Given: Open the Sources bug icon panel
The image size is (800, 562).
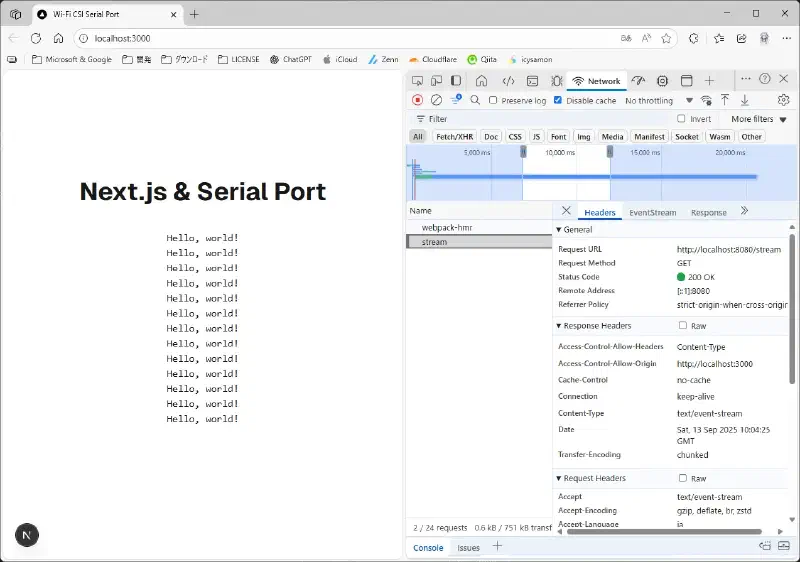Looking at the screenshot, I should click(557, 81).
